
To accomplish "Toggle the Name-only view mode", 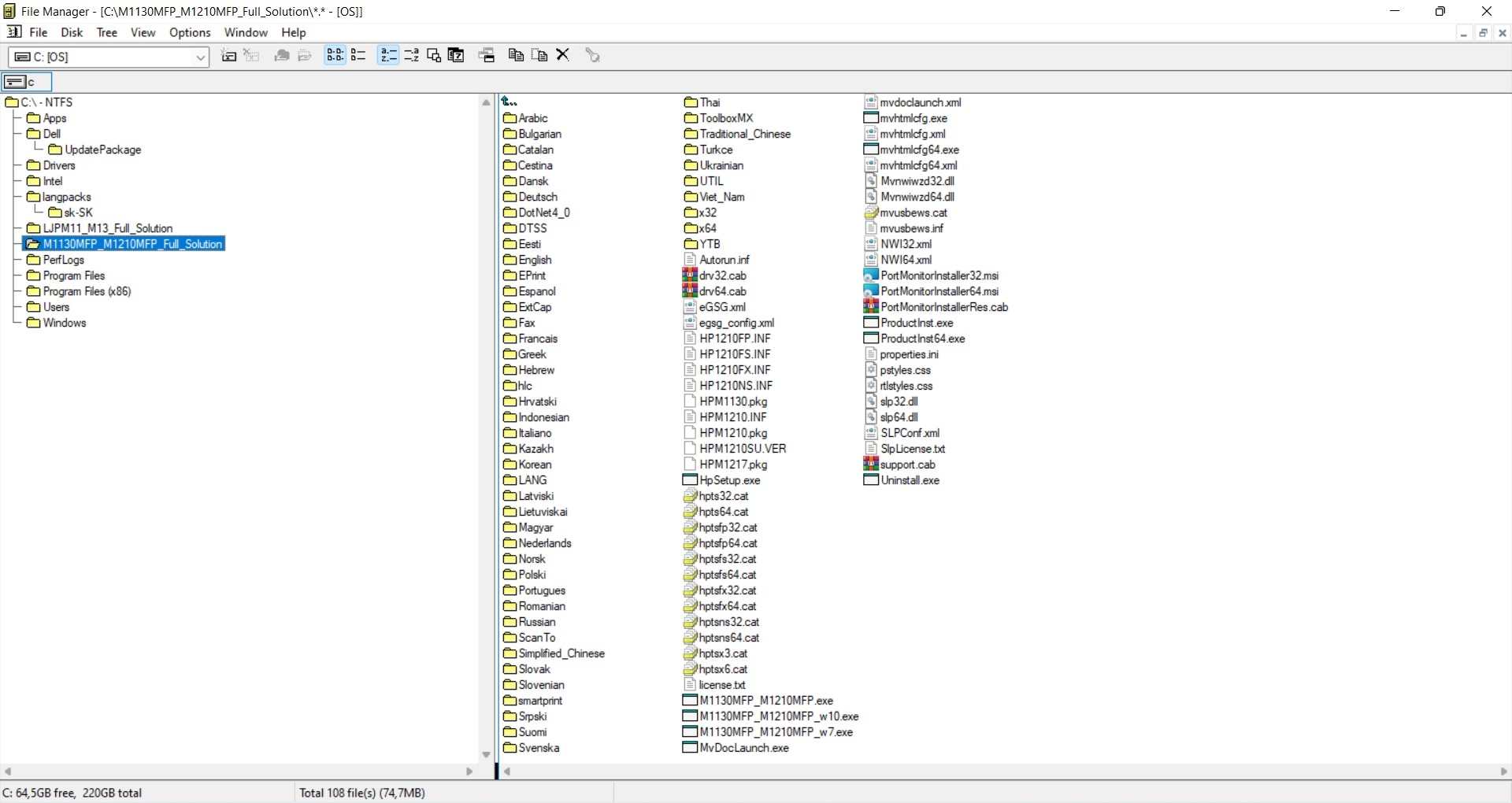I will click(x=335, y=55).
